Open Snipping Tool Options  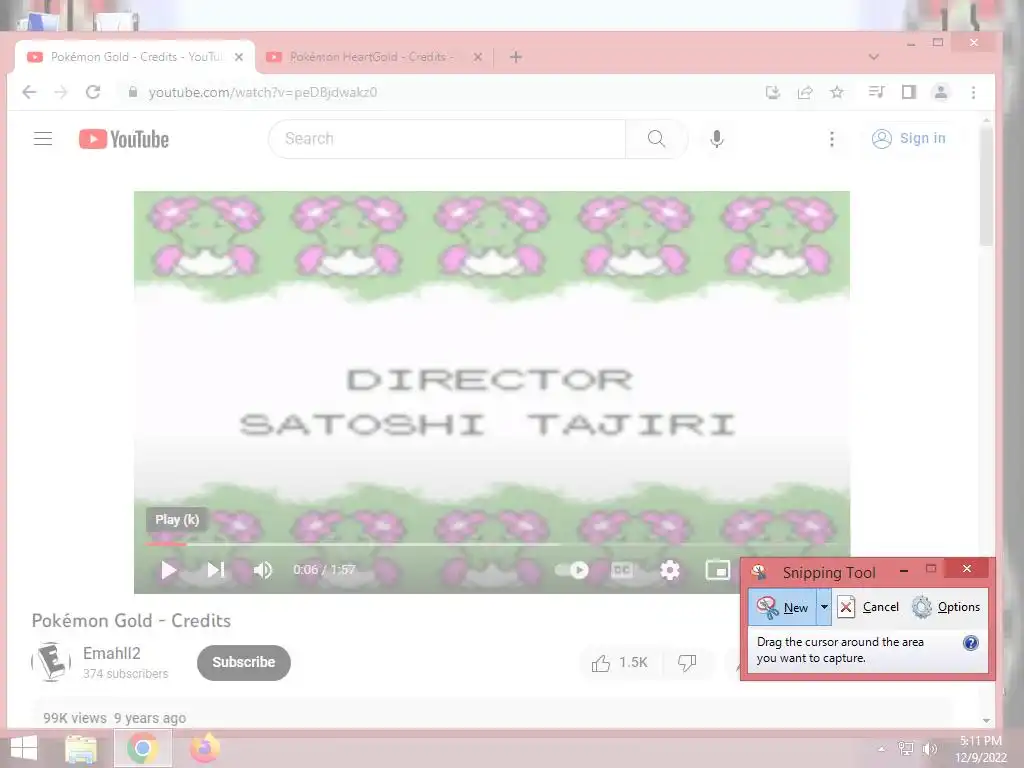tap(946, 607)
